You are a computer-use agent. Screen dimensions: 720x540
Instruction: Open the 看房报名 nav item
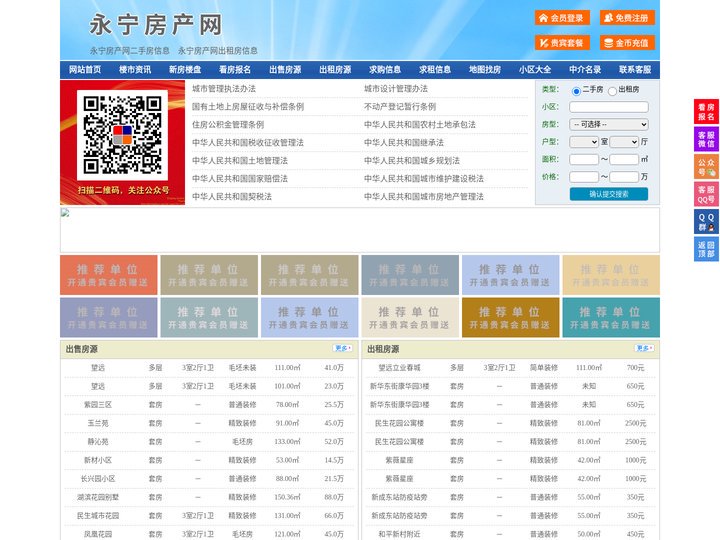tap(235, 70)
